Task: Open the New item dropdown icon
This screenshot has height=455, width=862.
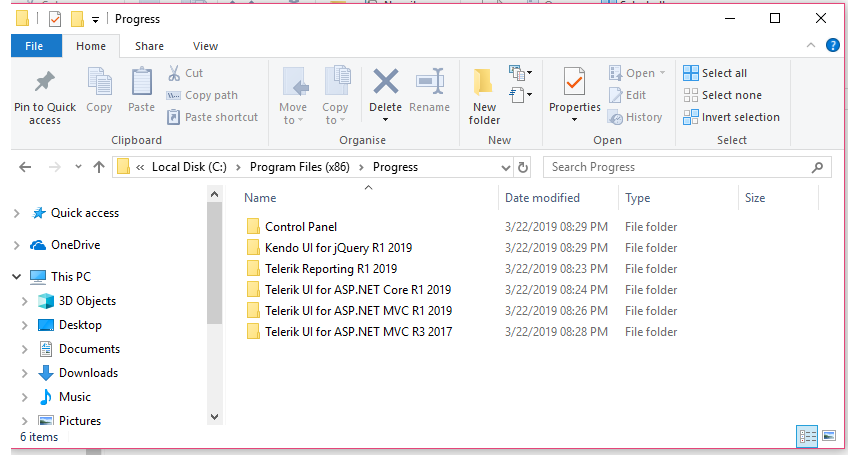Action: coord(520,73)
